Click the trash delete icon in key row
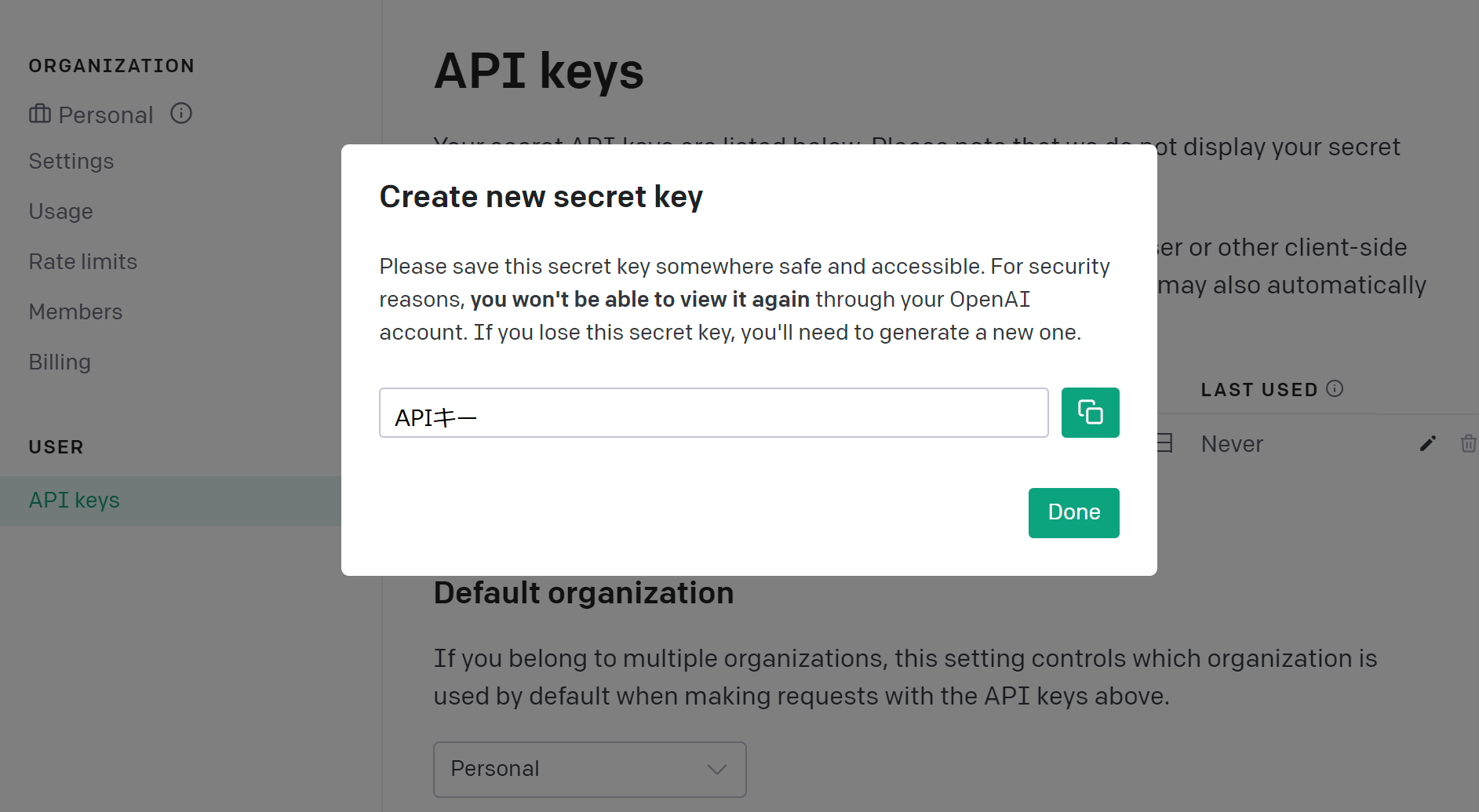The height and width of the screenshot is (812, 1479). pyautogui.click(x=1468, y=444)
